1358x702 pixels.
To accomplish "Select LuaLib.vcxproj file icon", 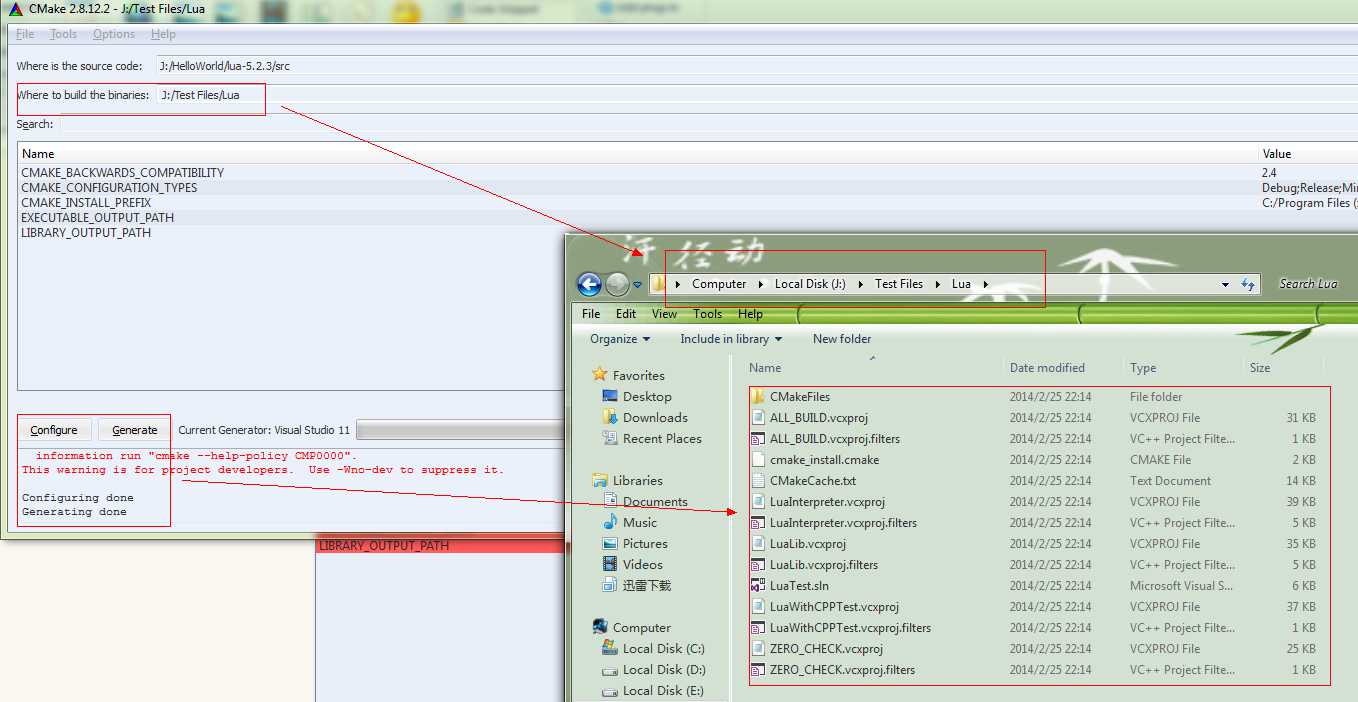I will click(758, 544).
